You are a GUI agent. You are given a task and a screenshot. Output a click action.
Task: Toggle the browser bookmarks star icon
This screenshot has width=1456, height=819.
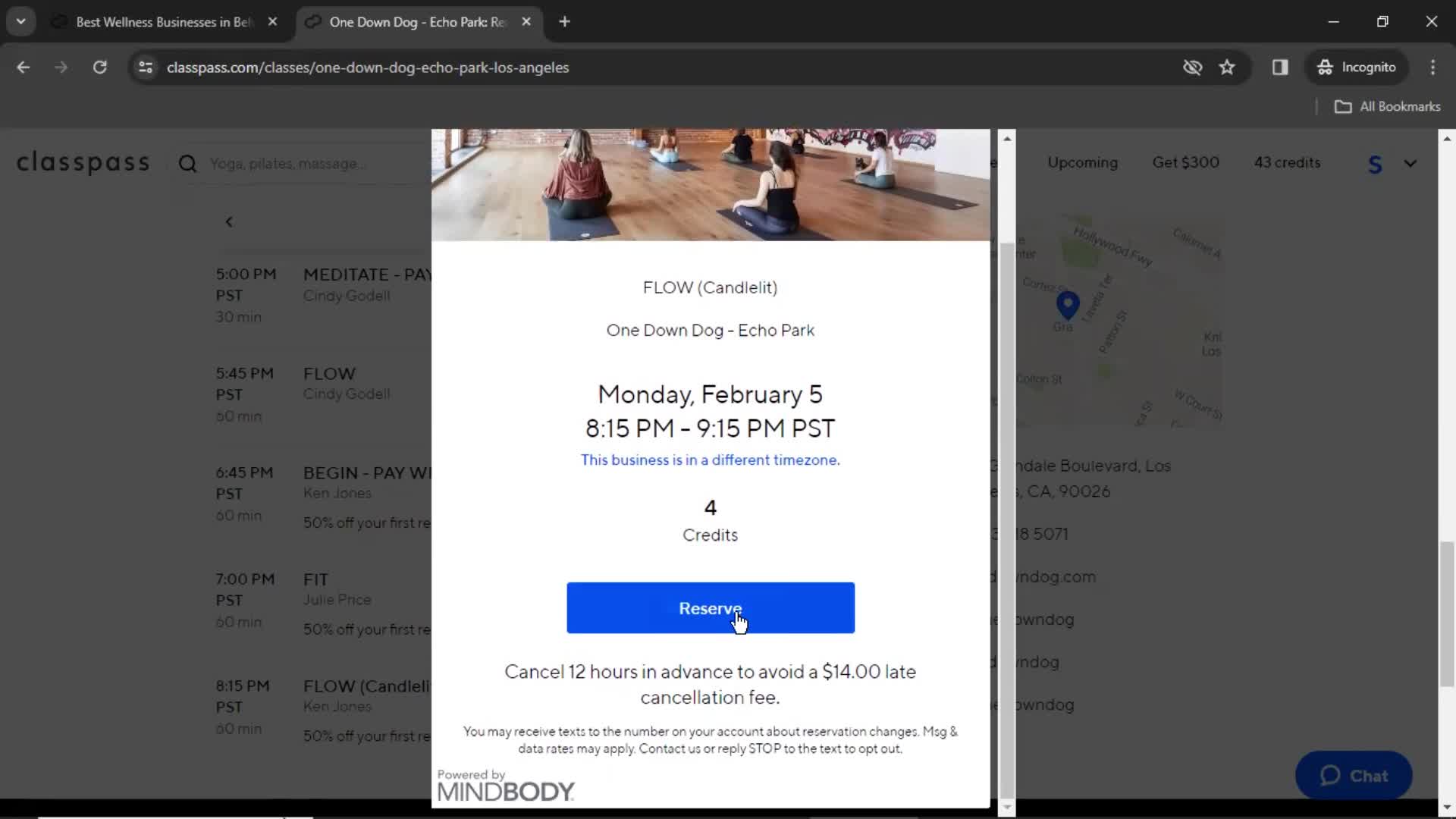(x=1229, y=67)
